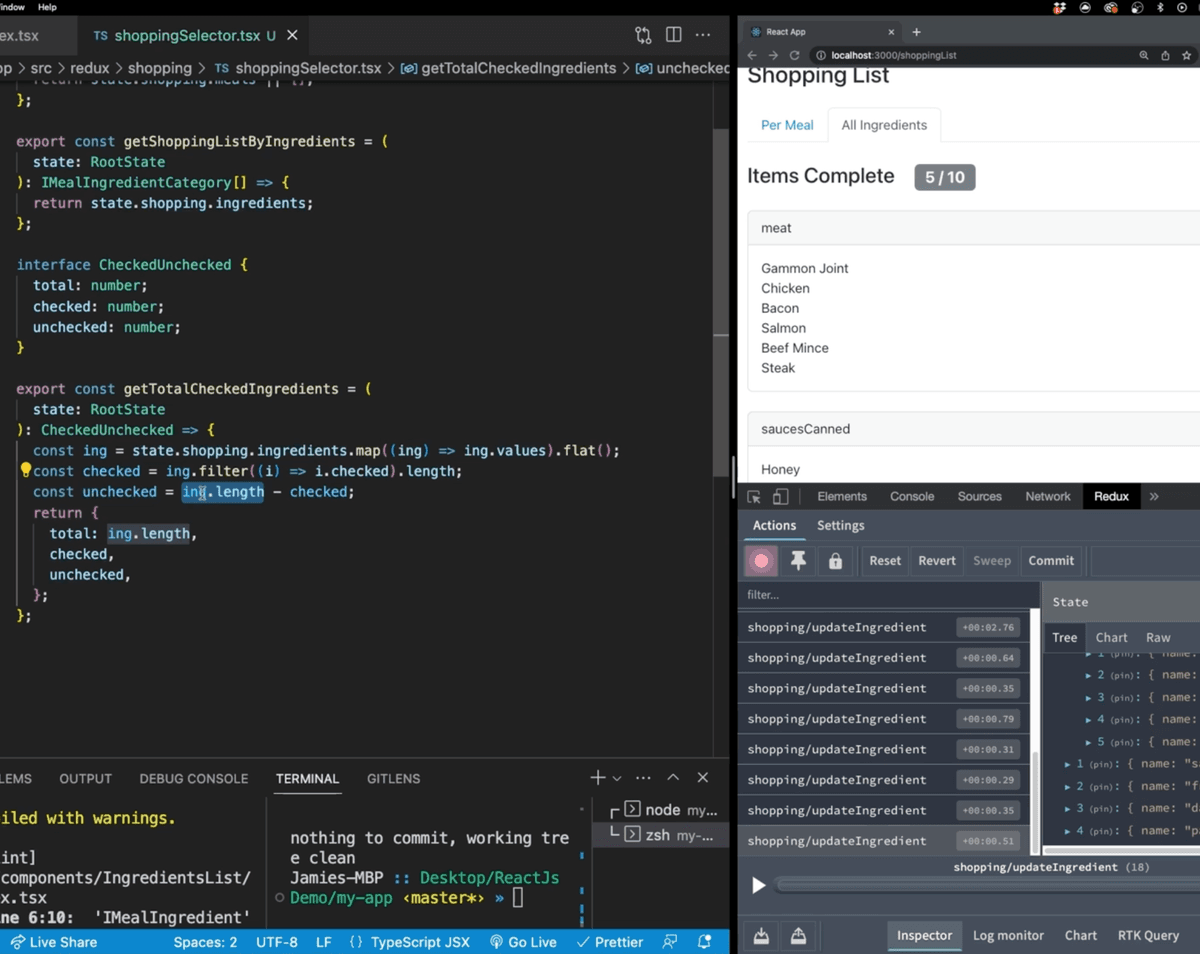Click Go Live in the status bar
The height and width of the screenshot is (954, 1200).
(x=522, y=941)
